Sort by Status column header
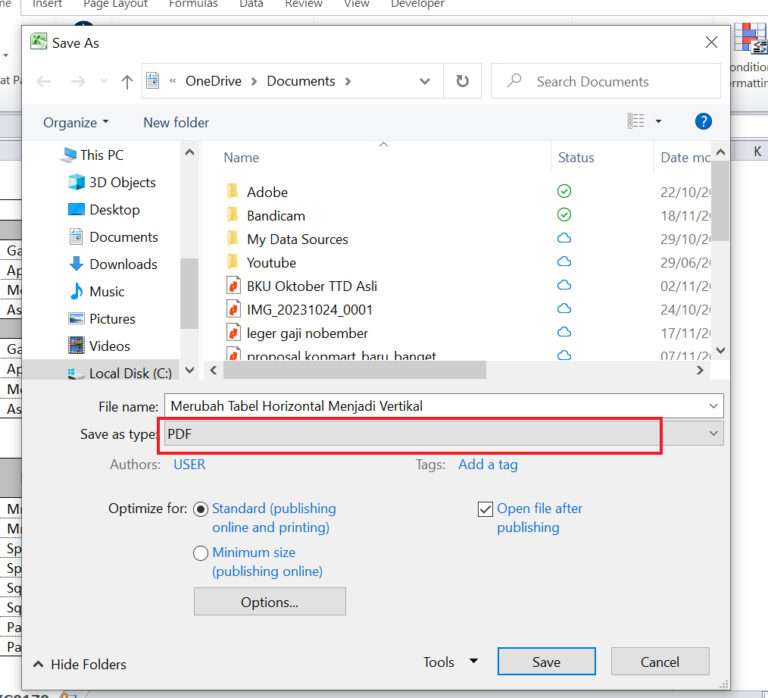The width and height of the screenshot is (768, 698). 576,157
